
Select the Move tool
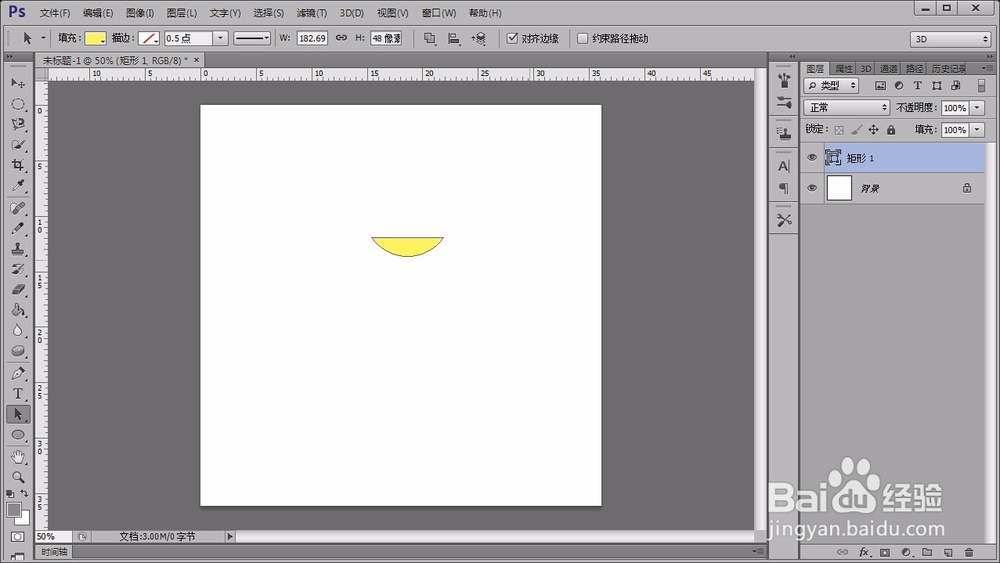click(18, 83)
